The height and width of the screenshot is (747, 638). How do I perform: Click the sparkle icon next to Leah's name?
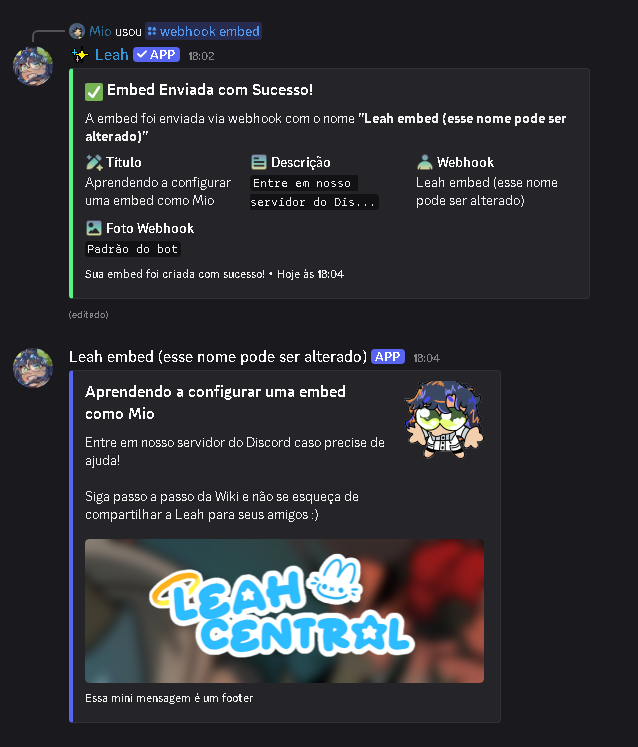pyautogui.click(x=80, y=55)
